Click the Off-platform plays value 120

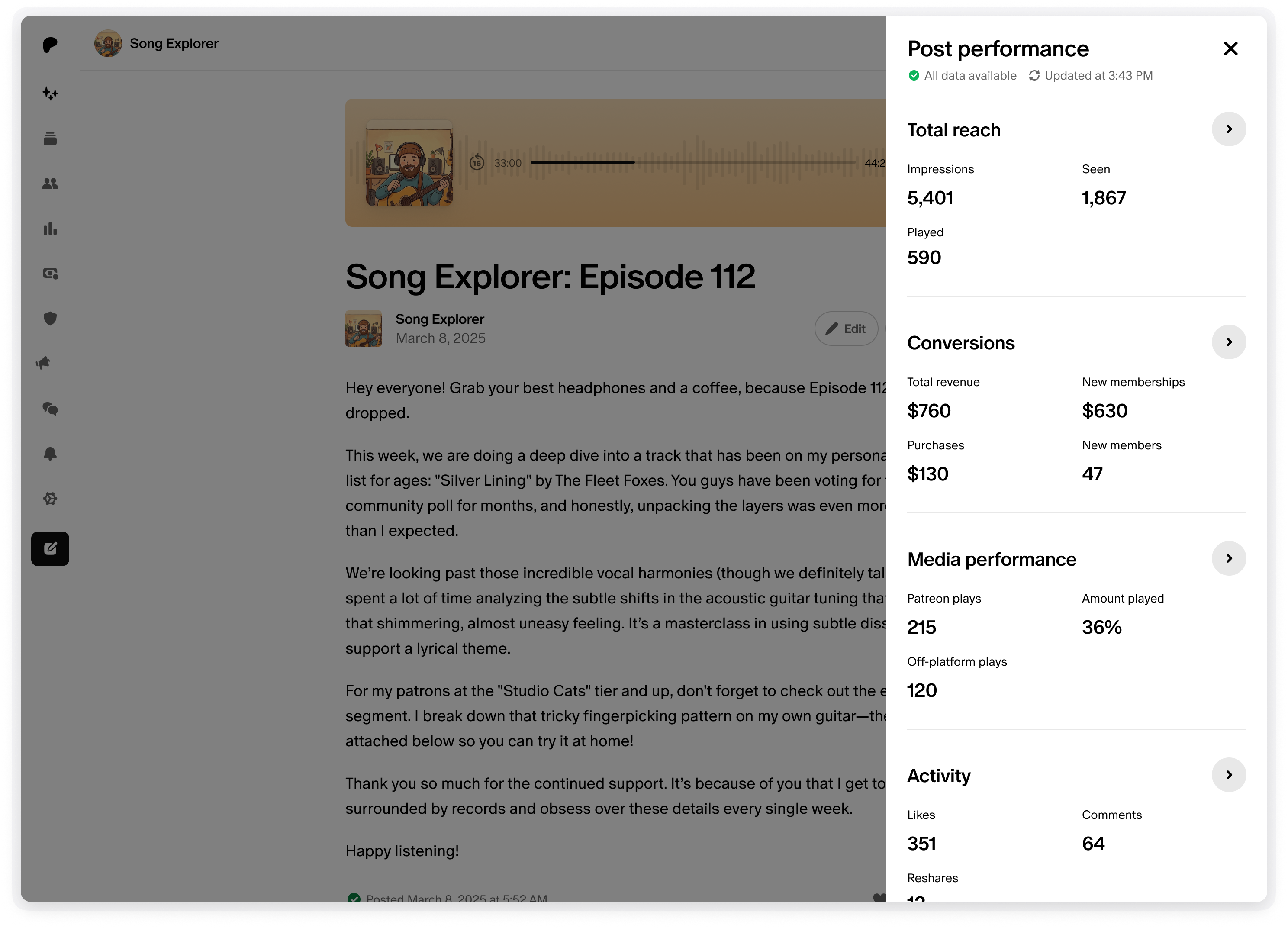coord(922,690)
